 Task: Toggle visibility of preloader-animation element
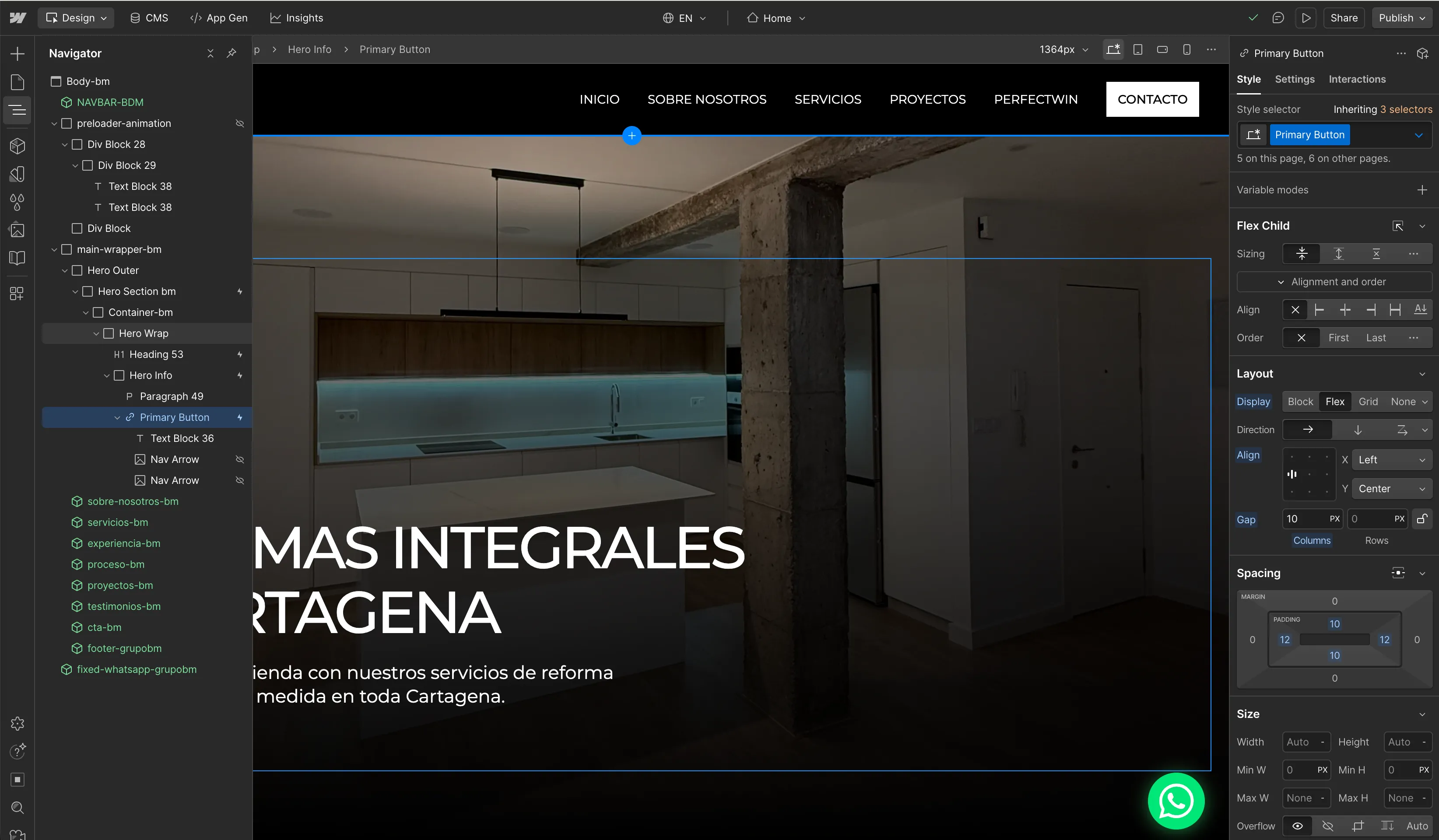click(240, 123)
